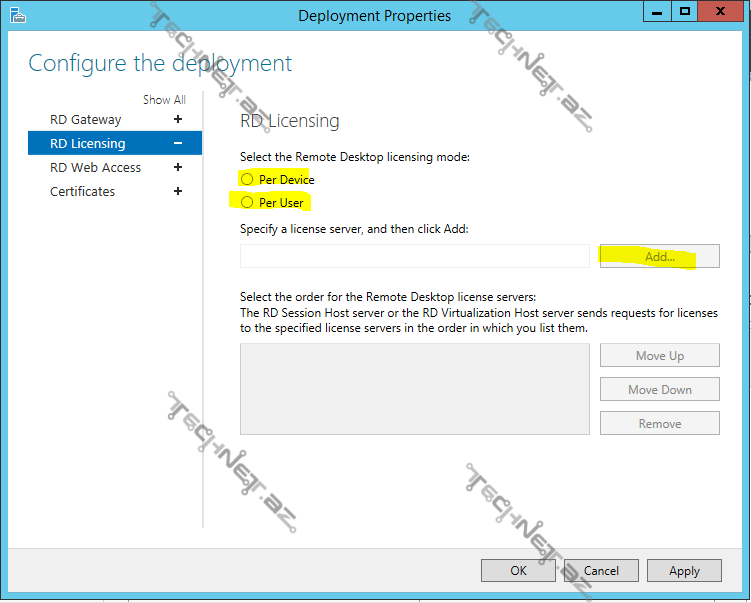
Task: Expand the Certificates plus icon
Action: [178, 191]
